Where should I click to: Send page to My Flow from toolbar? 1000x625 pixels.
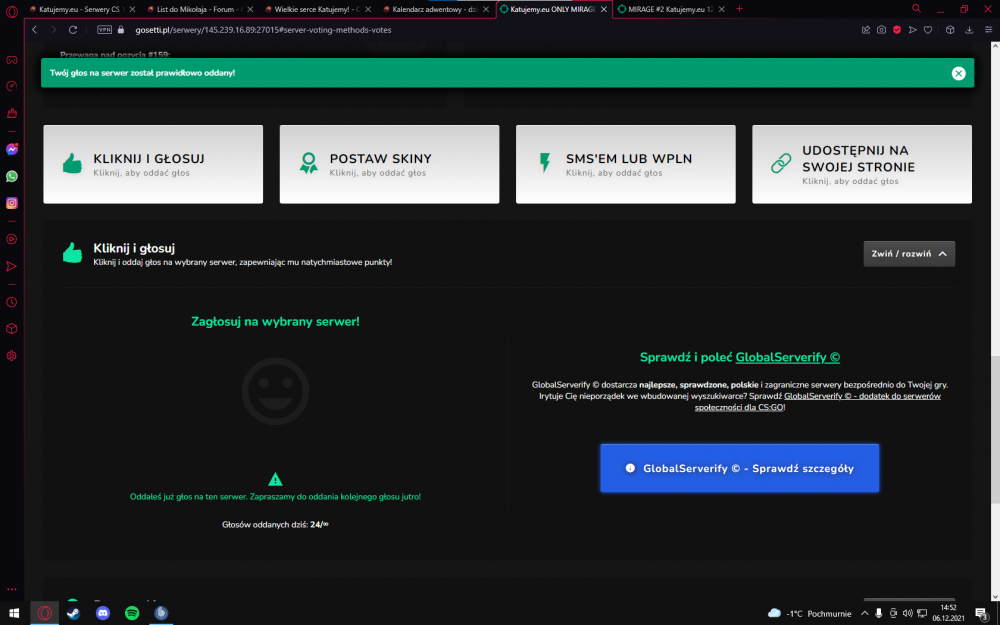coord(913,30)
